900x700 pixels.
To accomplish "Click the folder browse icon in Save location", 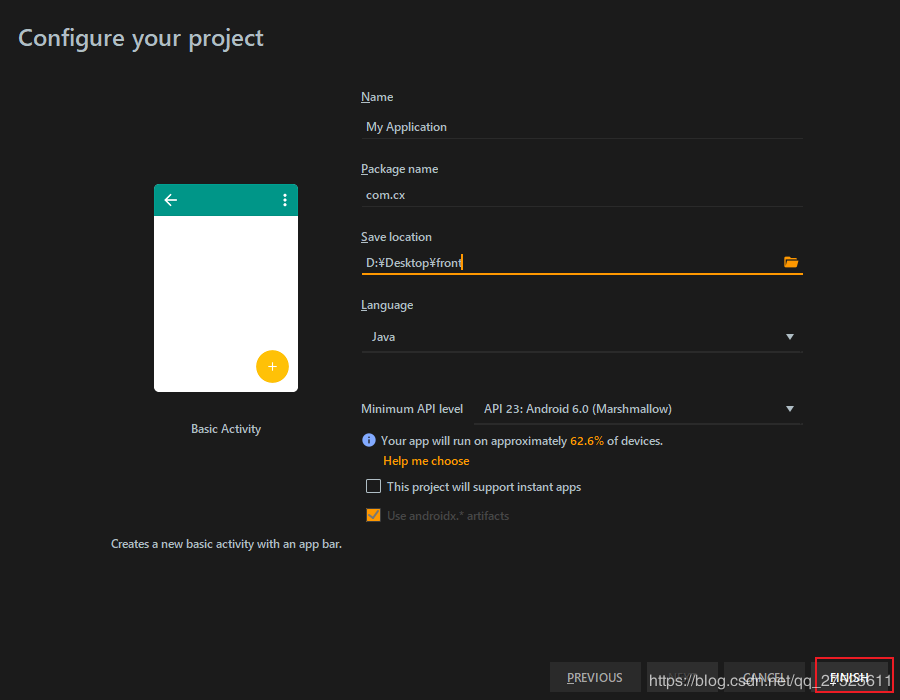I will (791, 262).
